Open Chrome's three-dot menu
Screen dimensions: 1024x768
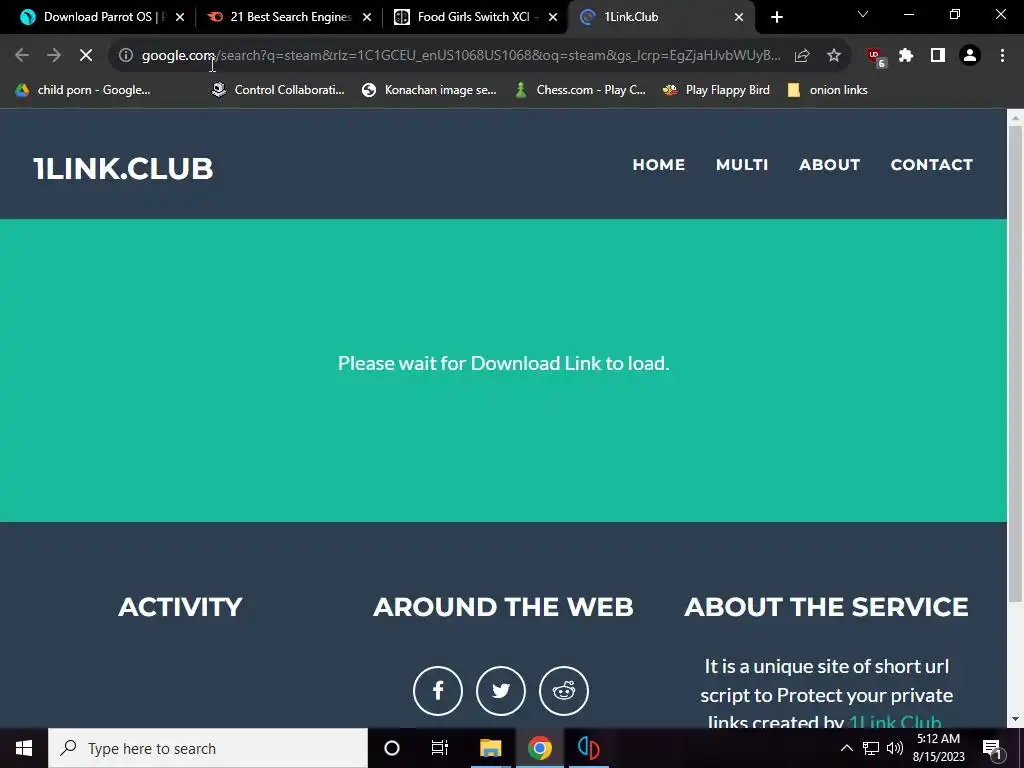tap(1002, 56)
